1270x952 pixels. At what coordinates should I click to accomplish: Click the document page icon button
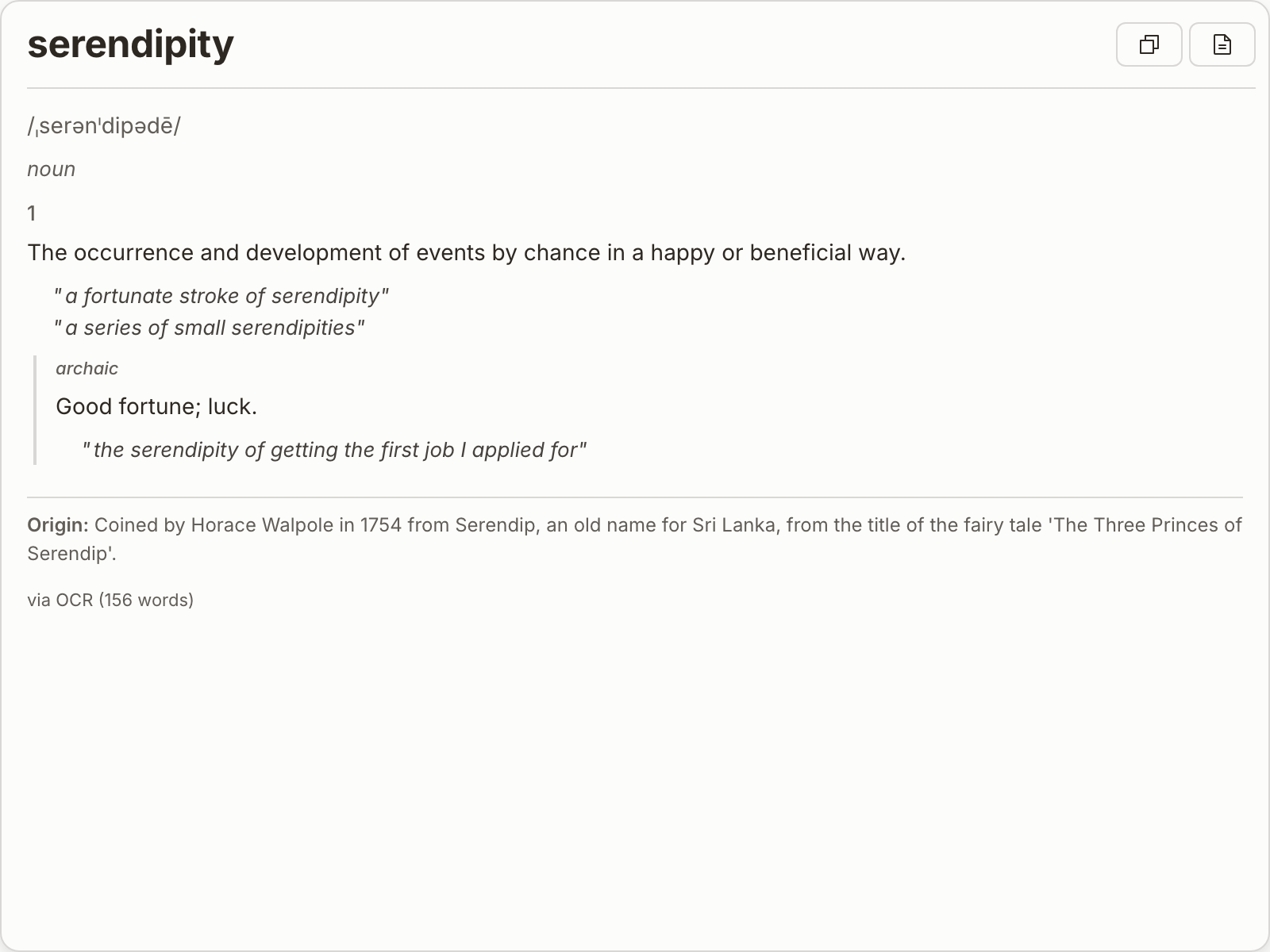(x=1222, y=44)
